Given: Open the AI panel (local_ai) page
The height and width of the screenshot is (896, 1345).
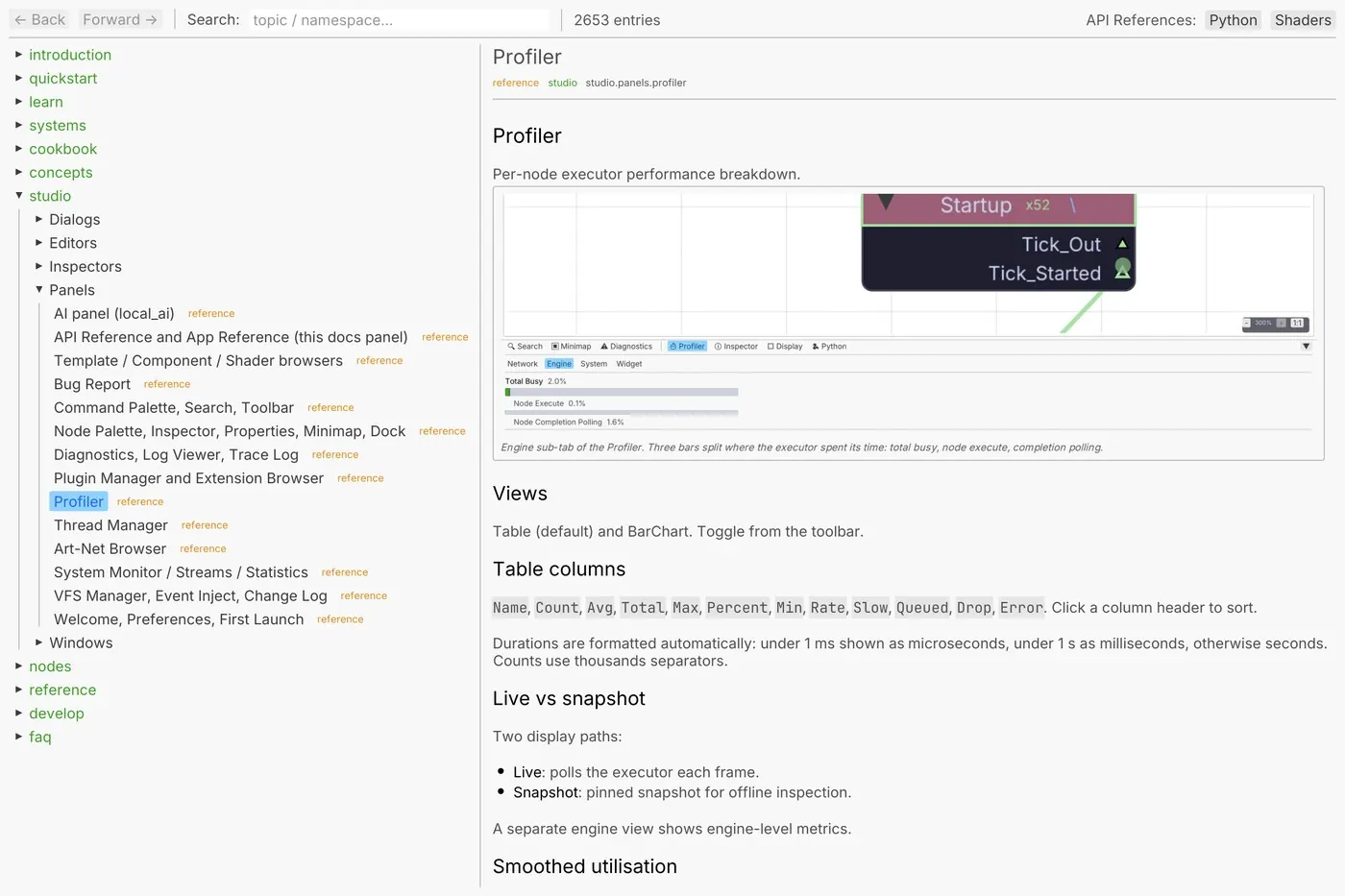Looking at the screenshot, I should pos(114,314).
